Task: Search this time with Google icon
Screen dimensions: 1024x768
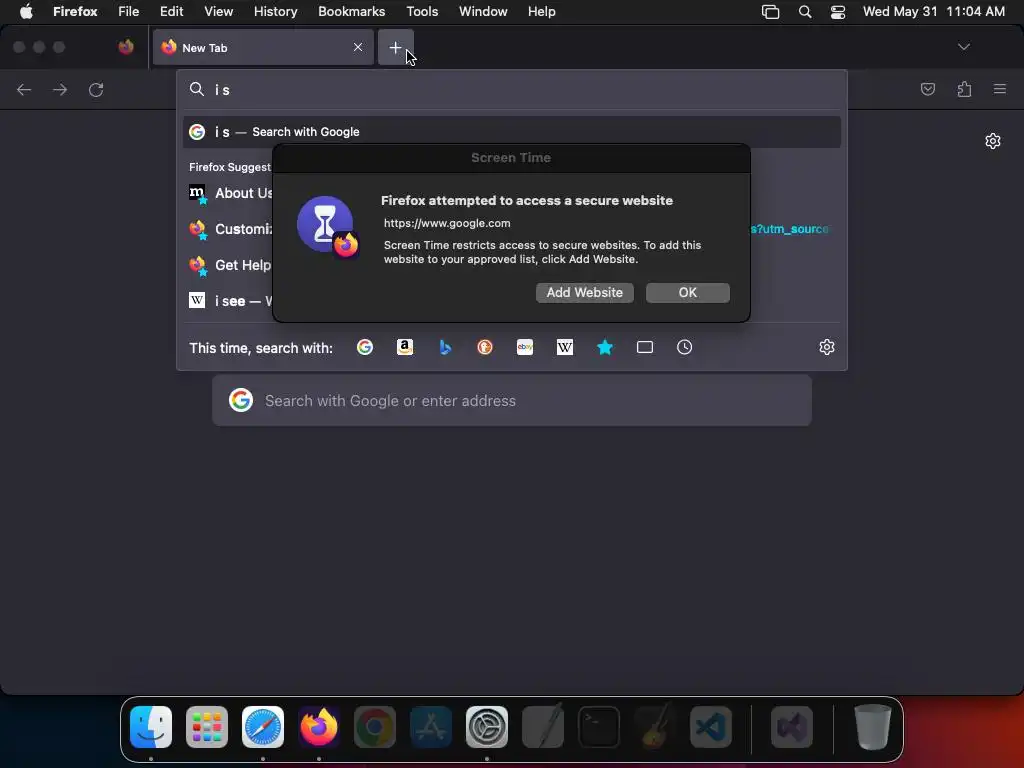Action: (365, 347)
